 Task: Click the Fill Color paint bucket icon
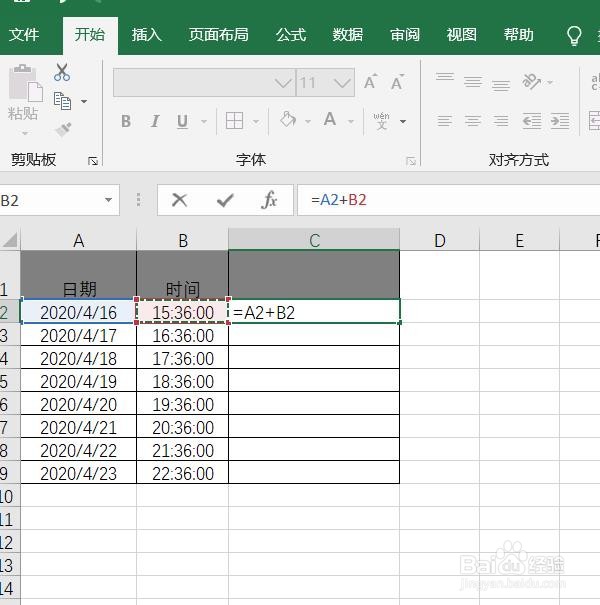288,120
